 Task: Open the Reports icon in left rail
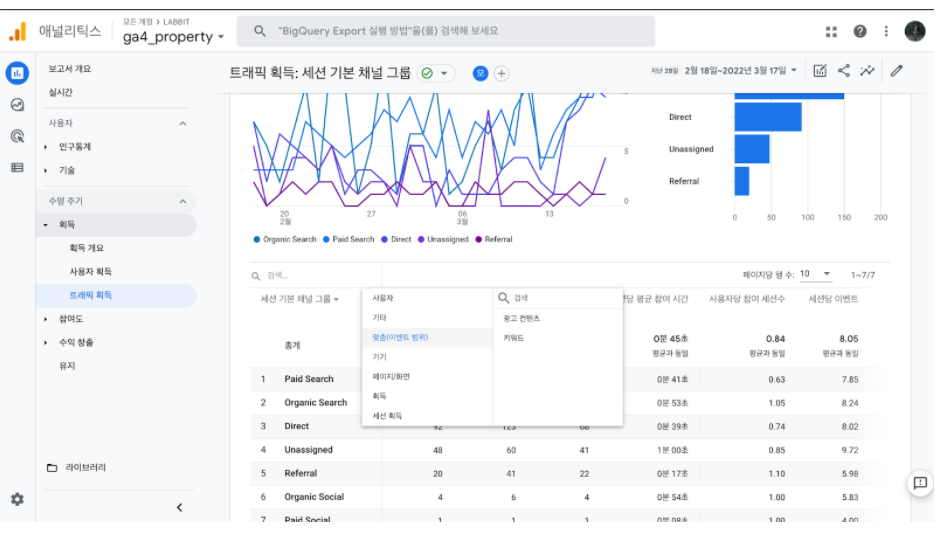click(17, 73)
